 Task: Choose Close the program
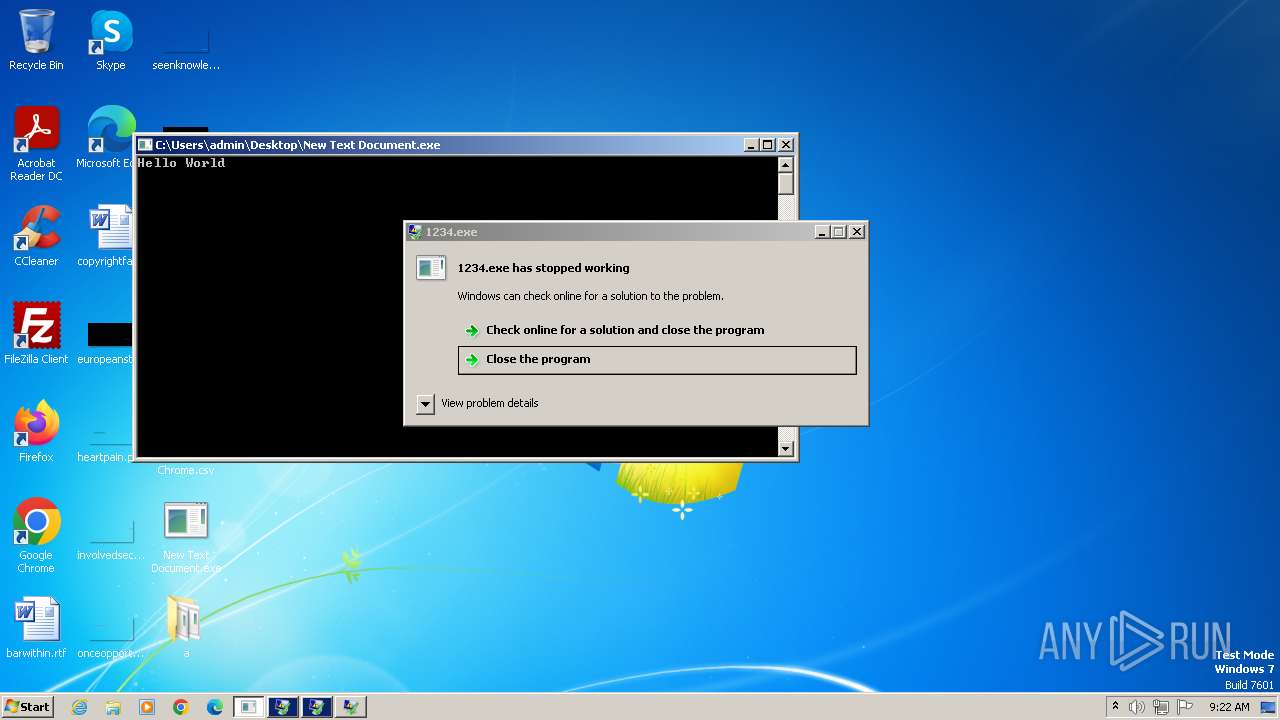click(x=657, y=360)
